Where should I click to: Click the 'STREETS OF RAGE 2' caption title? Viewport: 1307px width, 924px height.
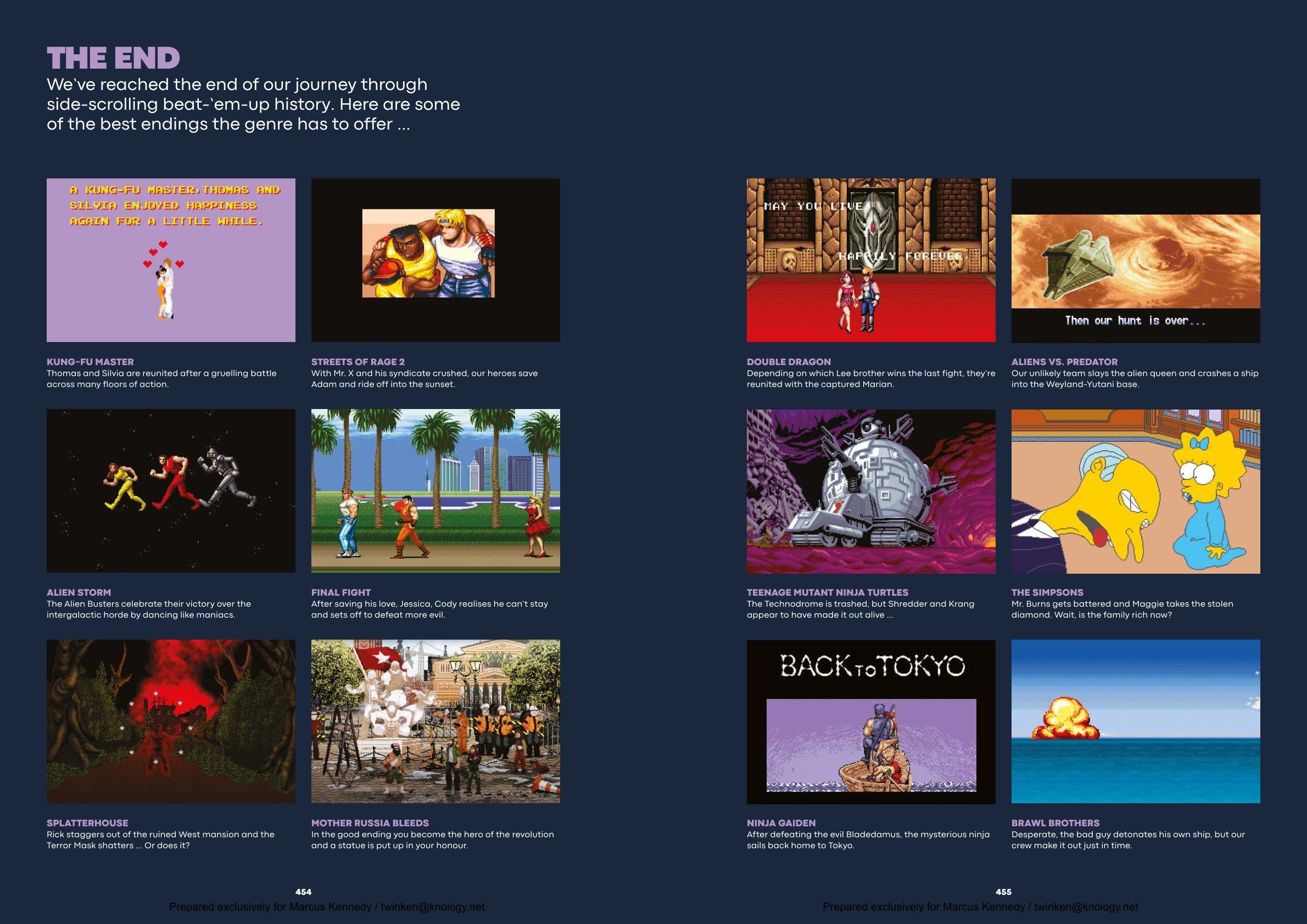358,362
